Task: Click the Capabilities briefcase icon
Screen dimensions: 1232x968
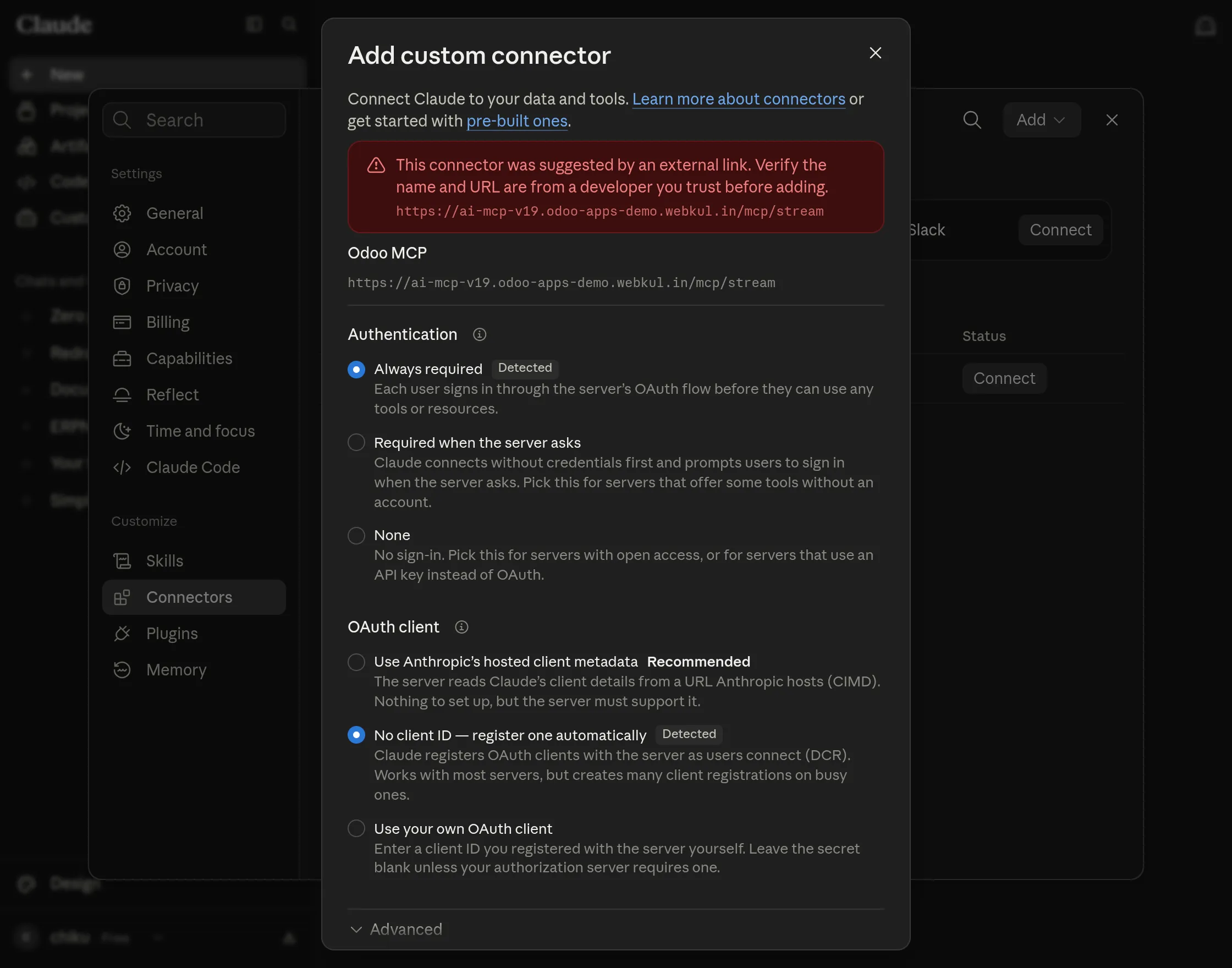Action: 122,358
